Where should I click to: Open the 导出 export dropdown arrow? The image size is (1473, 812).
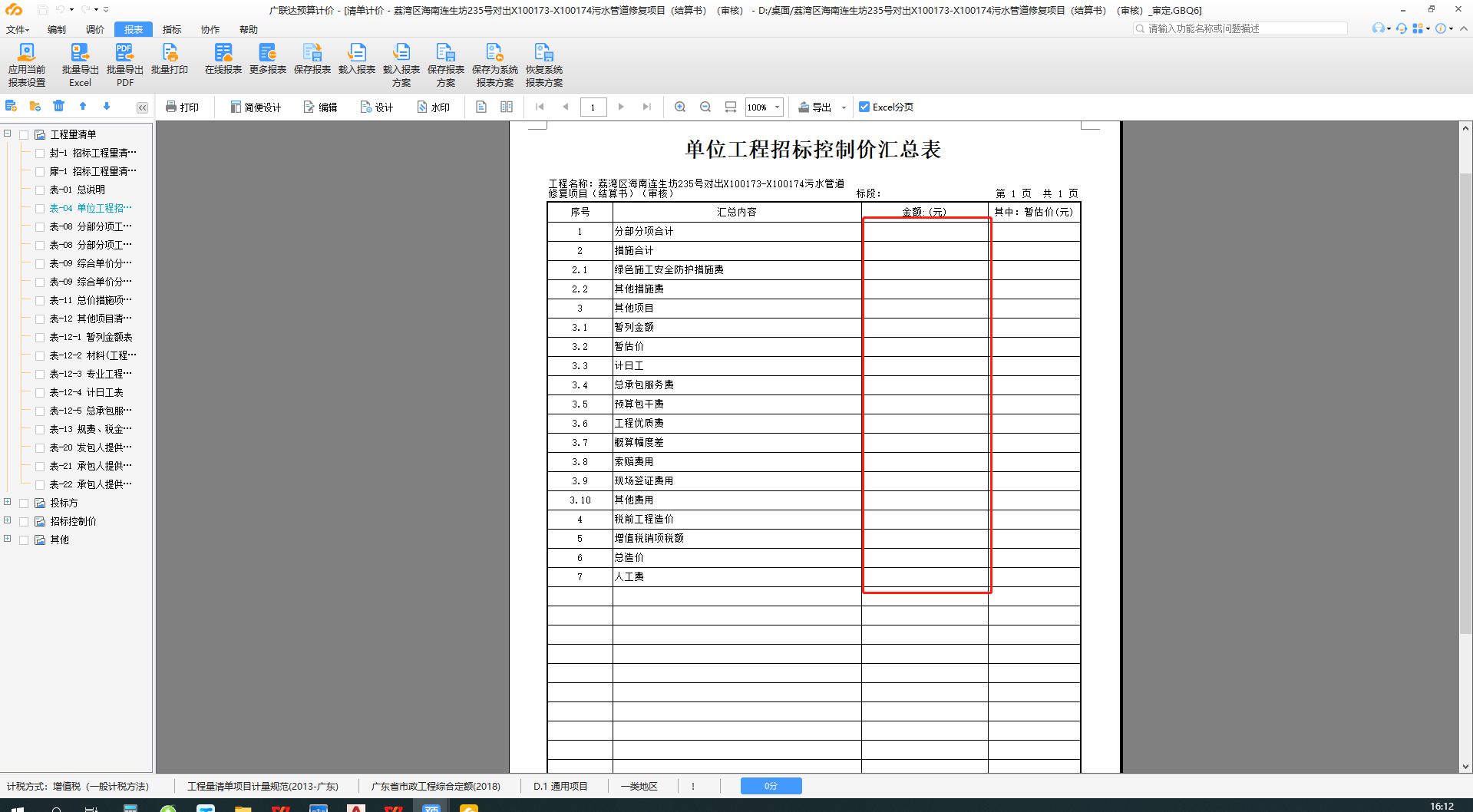pyautogui.click(x=844, y=107)
